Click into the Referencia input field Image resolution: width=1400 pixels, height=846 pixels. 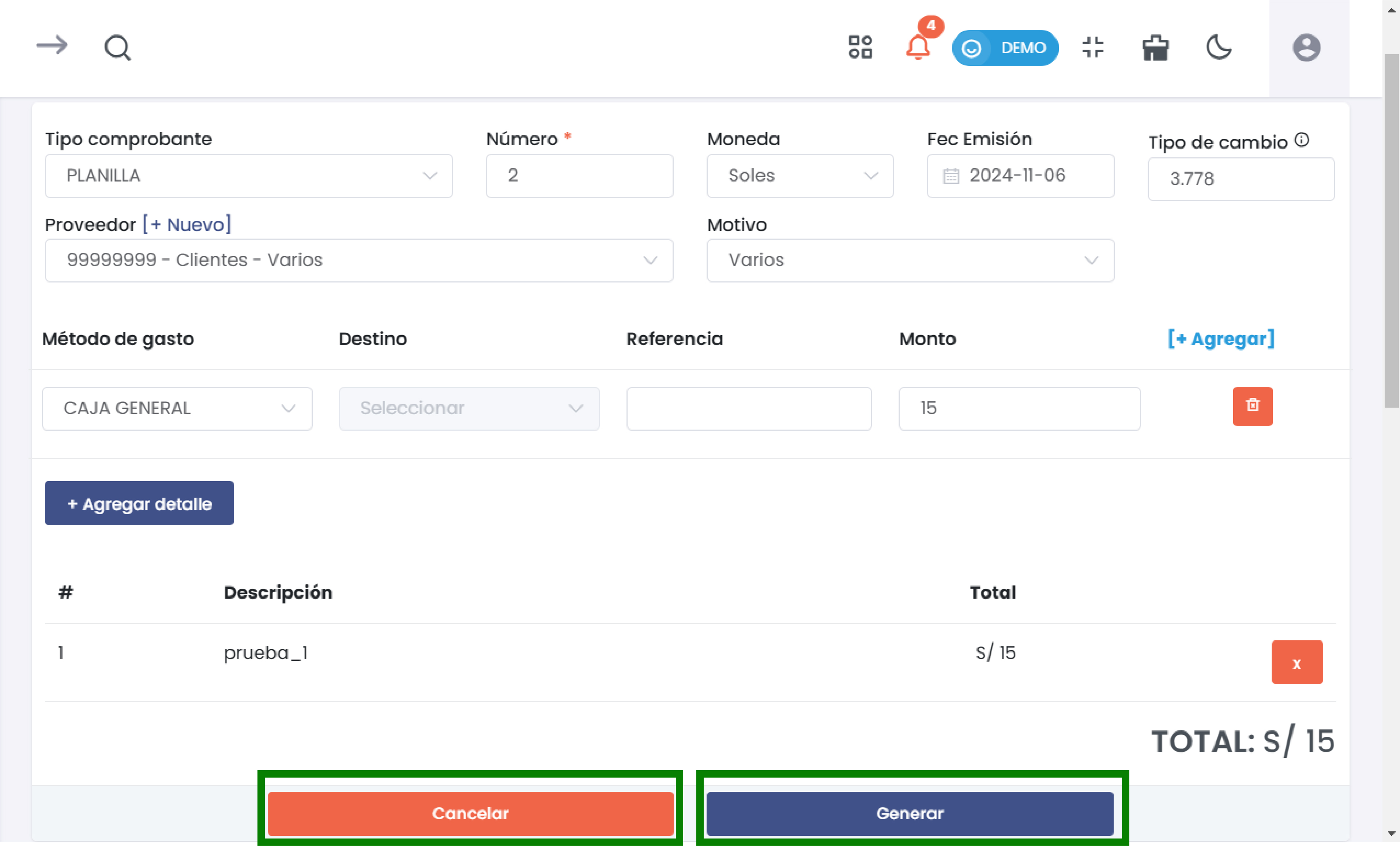coord(748,408)
